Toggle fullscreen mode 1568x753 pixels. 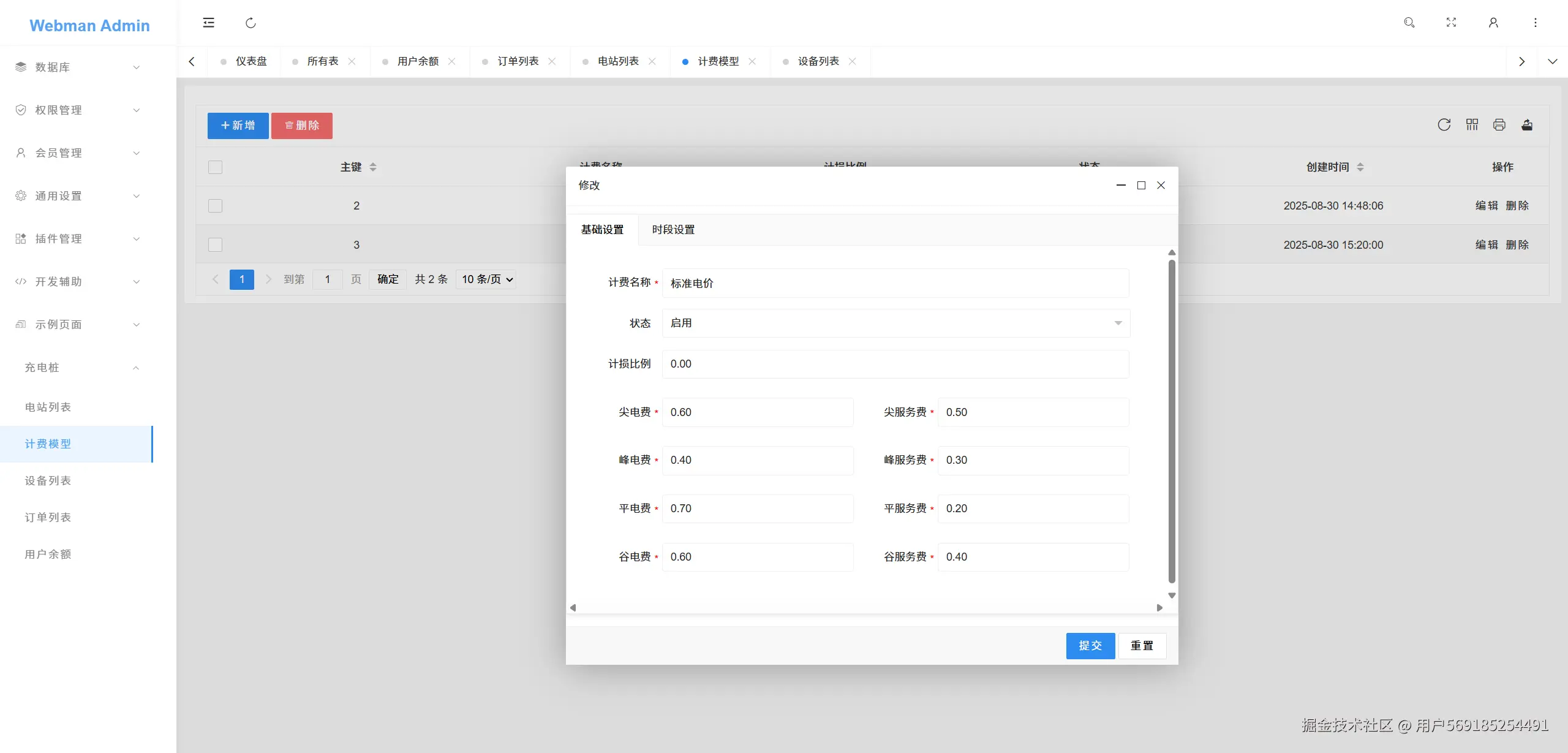pyautogui.click(x=1451, y=23)
